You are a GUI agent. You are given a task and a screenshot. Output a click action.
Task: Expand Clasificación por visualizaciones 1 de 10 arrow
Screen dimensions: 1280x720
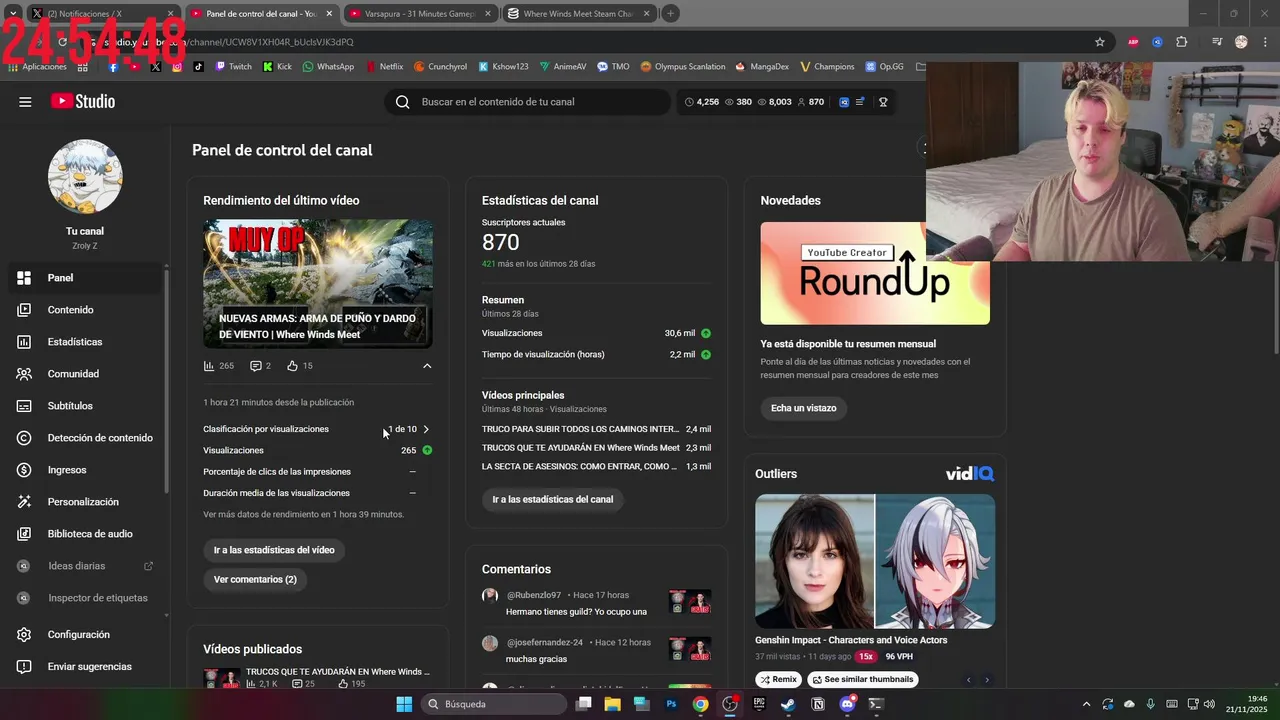pyautogui.click(x=426, y=429)
